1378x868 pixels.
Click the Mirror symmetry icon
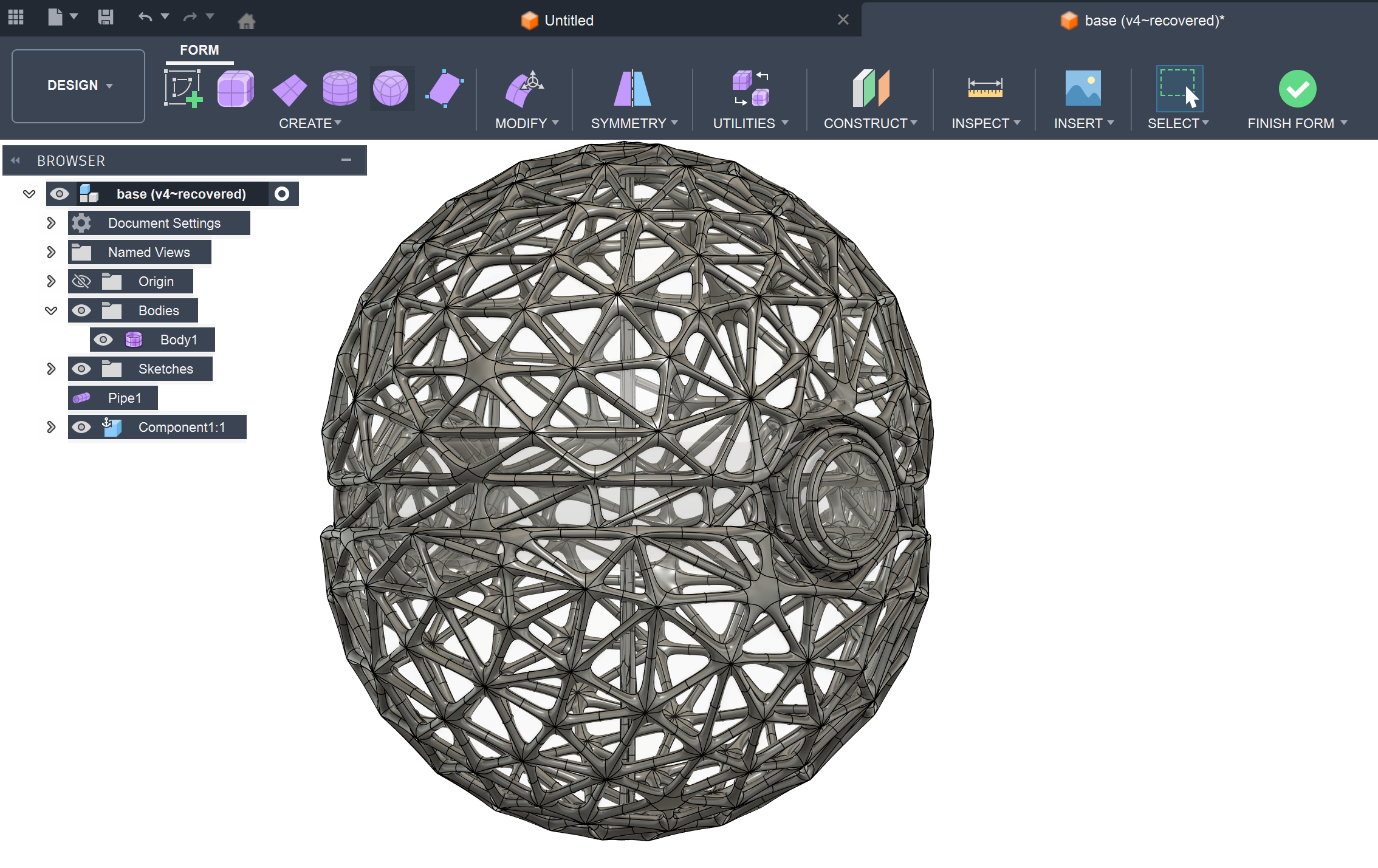coord(632,89)
